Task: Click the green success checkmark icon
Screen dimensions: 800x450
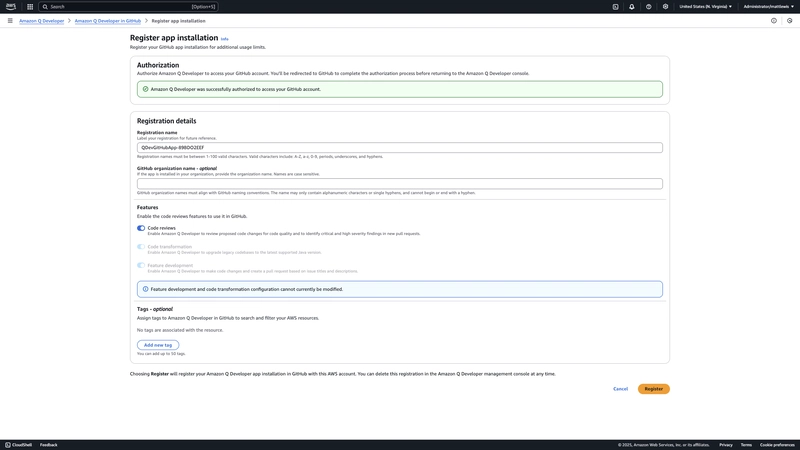Action: coord(145,89)
